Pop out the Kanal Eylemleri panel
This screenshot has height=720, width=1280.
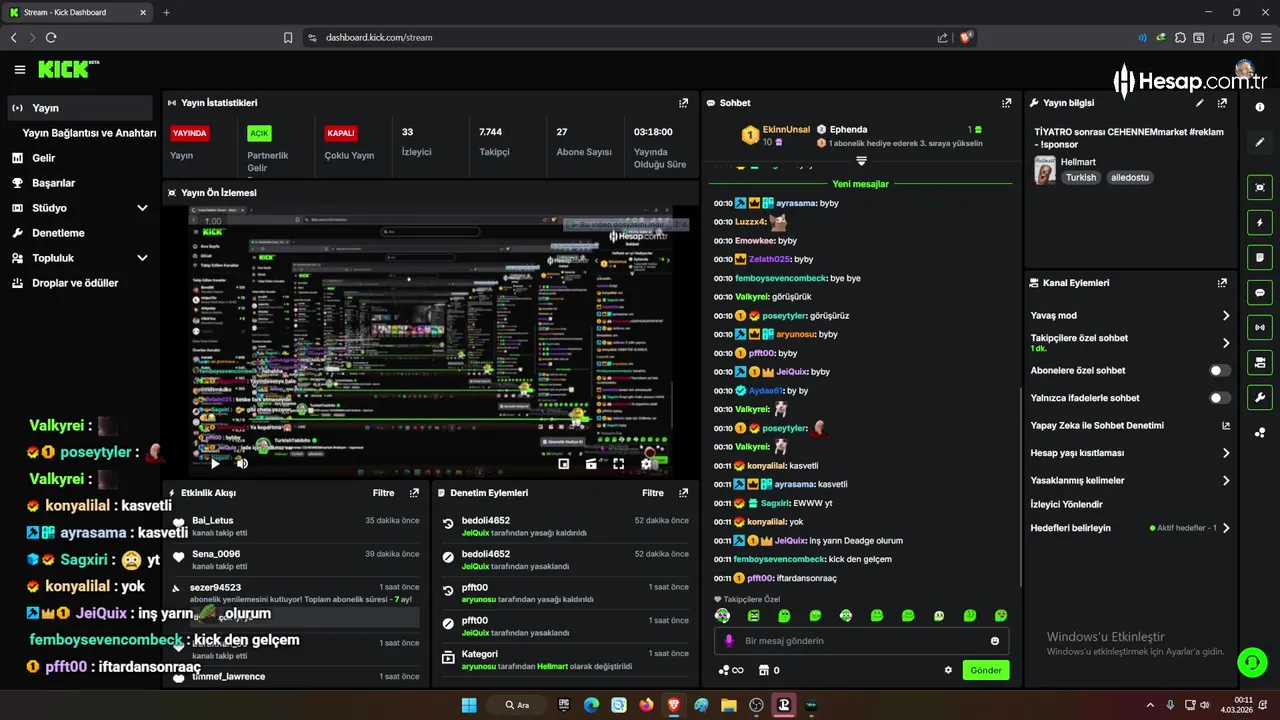click(x=1222, y=283)
